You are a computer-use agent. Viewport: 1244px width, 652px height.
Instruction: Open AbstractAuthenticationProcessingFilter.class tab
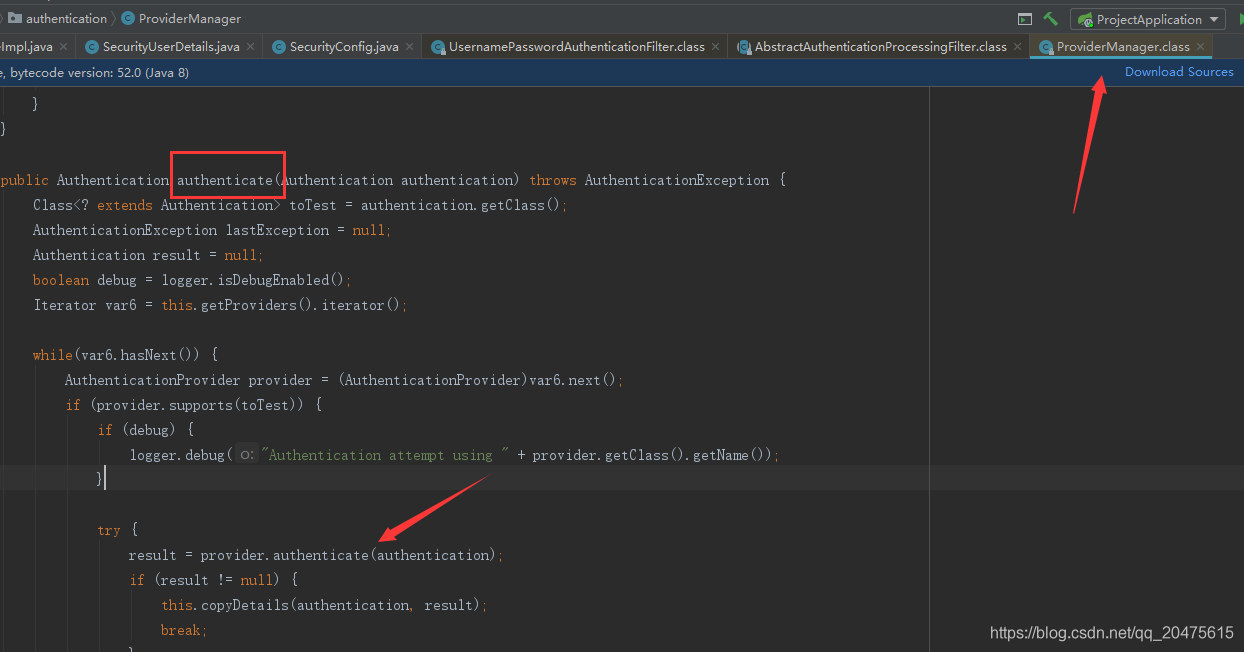[x=880, y=47]
